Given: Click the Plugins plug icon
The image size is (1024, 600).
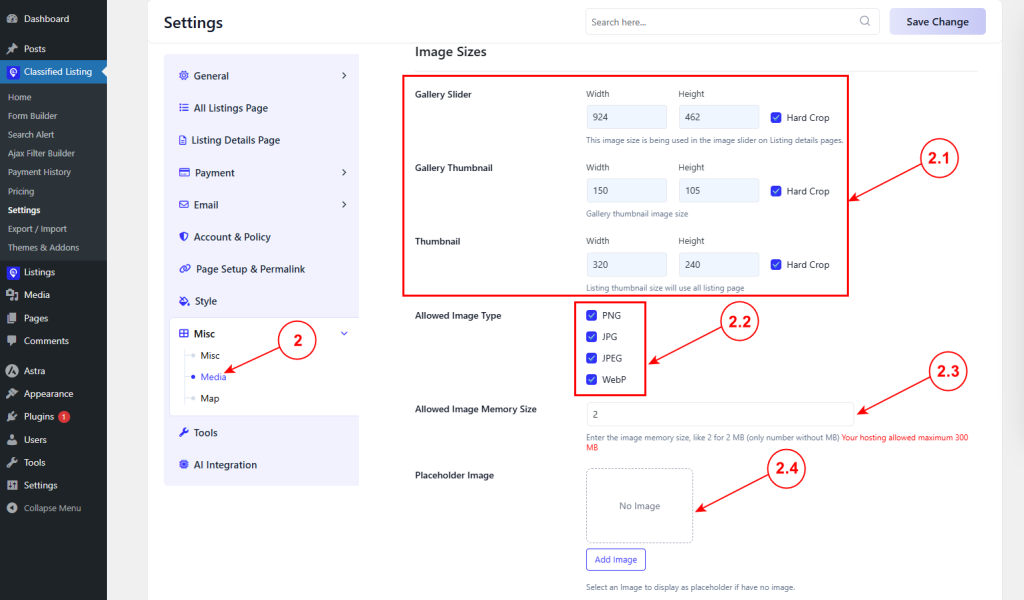Looking at the screenshot, I should pos(12,417).
